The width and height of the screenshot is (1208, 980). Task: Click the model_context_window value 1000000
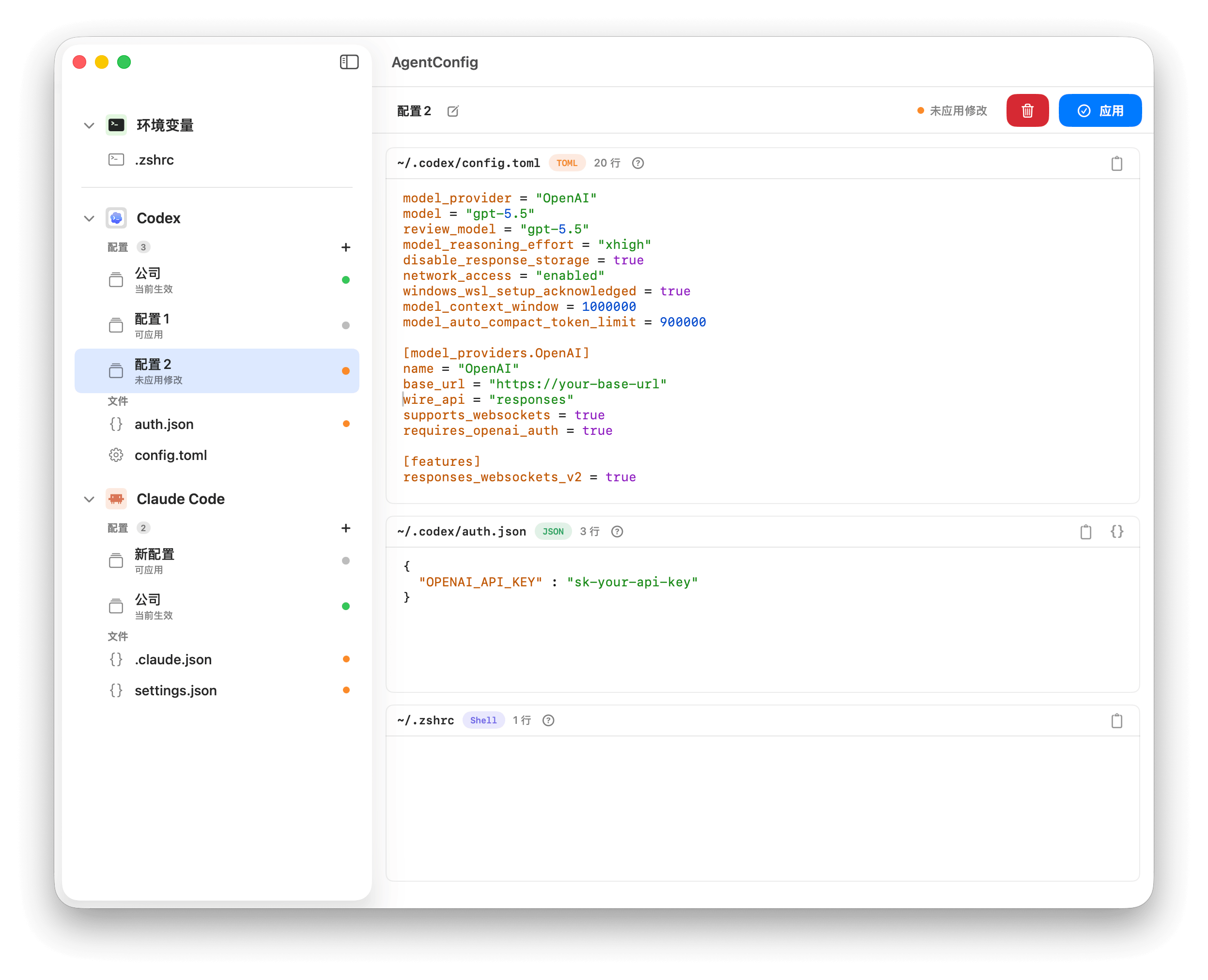coord(608,306)
